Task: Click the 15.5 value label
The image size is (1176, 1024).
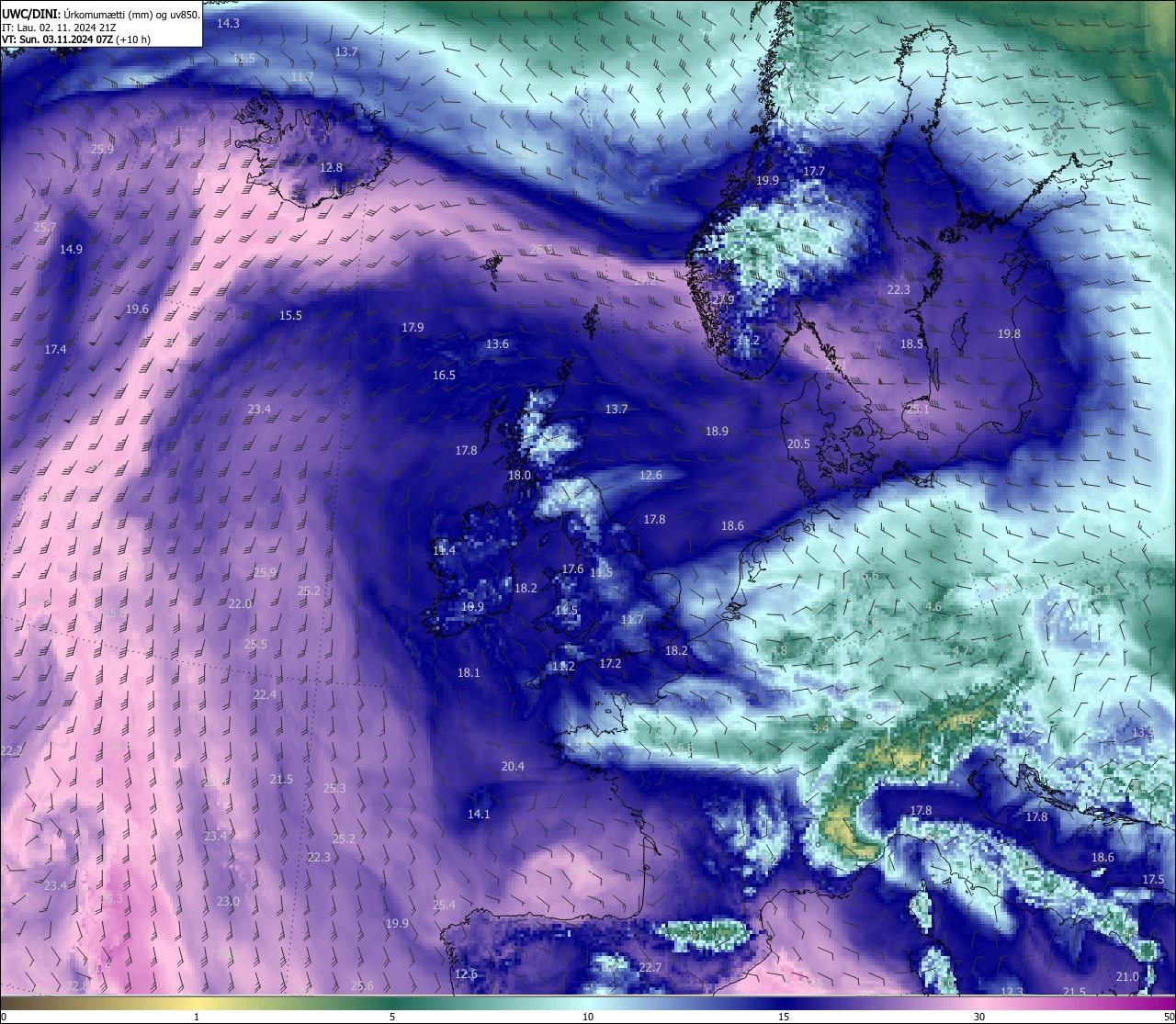Action: 290,315
